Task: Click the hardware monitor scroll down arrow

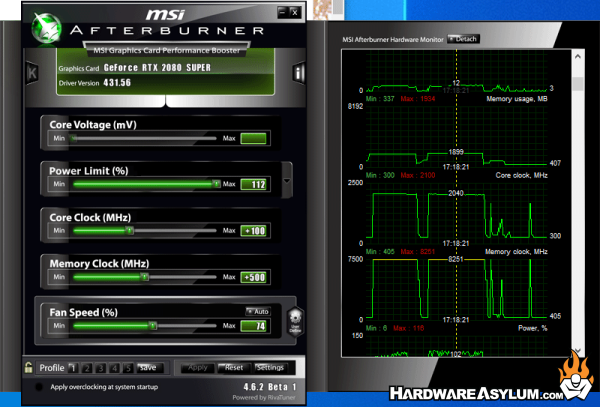Action: (x=578, y=351)
